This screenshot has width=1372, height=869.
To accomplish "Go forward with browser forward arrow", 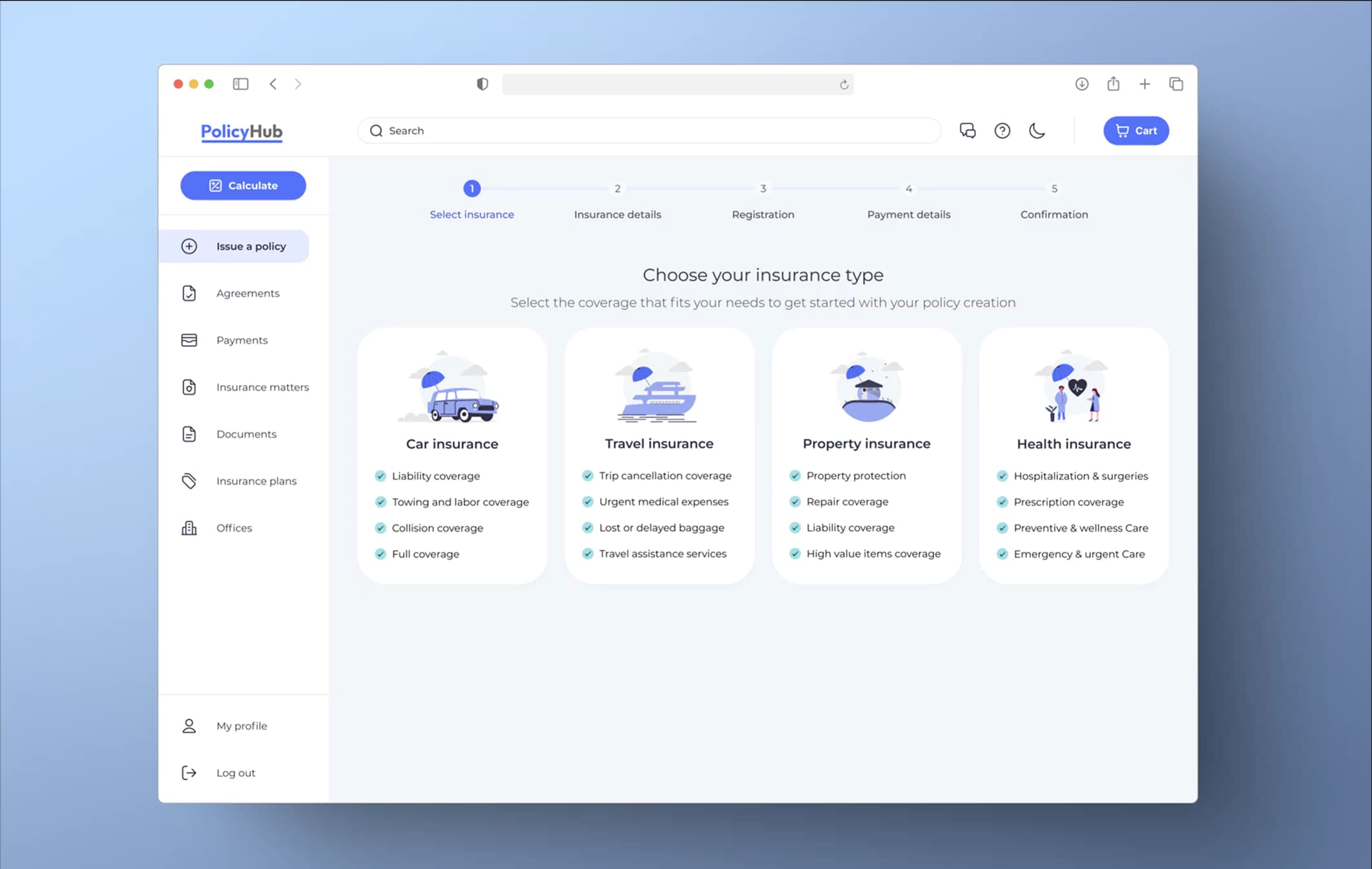I will (298, 84).
